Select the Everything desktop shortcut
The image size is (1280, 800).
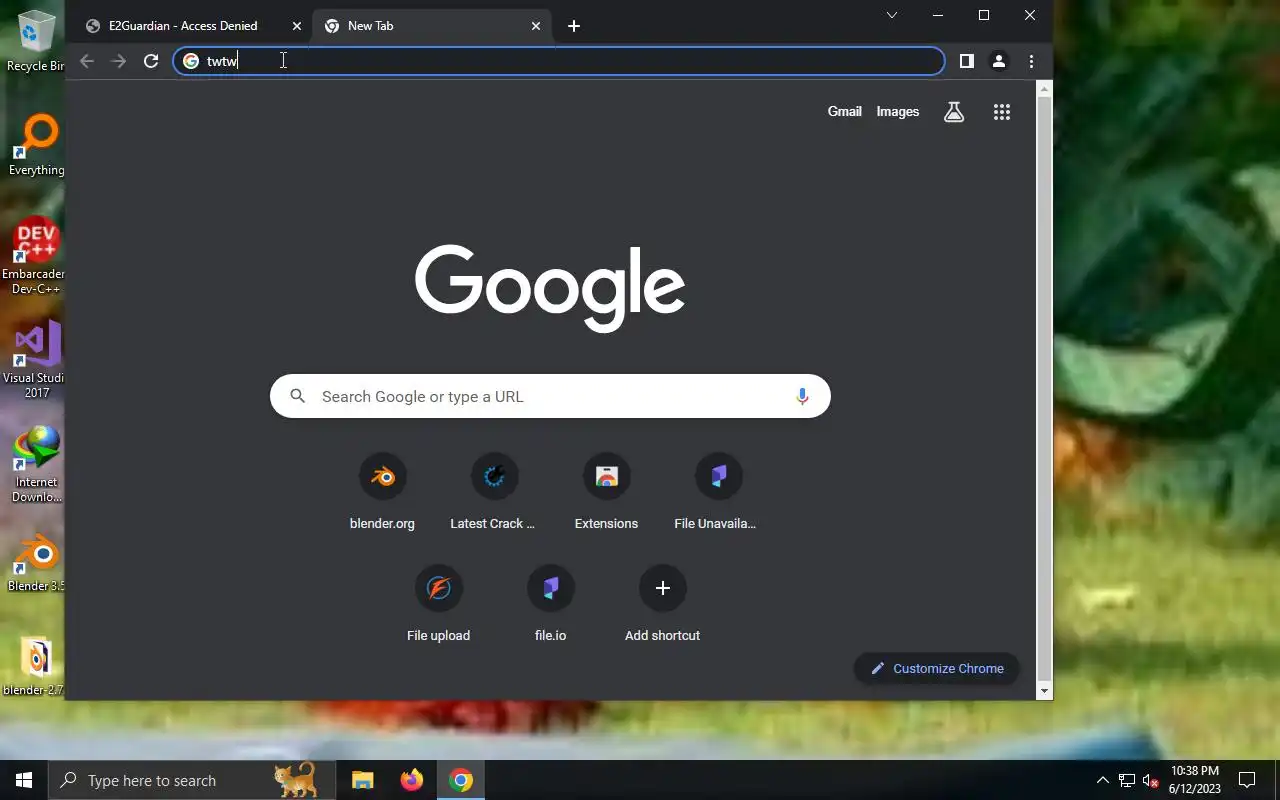click(36, 145)
